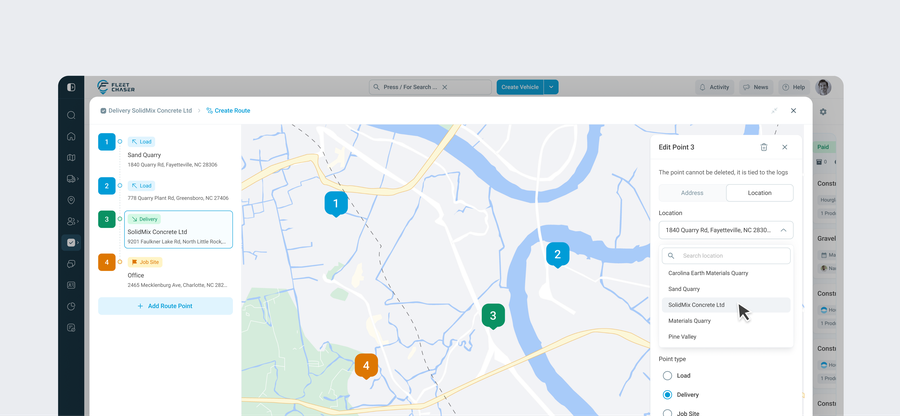The height and width of the screenshot is (416, 900).
Task: Close the Create Route modal
Action: coord(793,111)
